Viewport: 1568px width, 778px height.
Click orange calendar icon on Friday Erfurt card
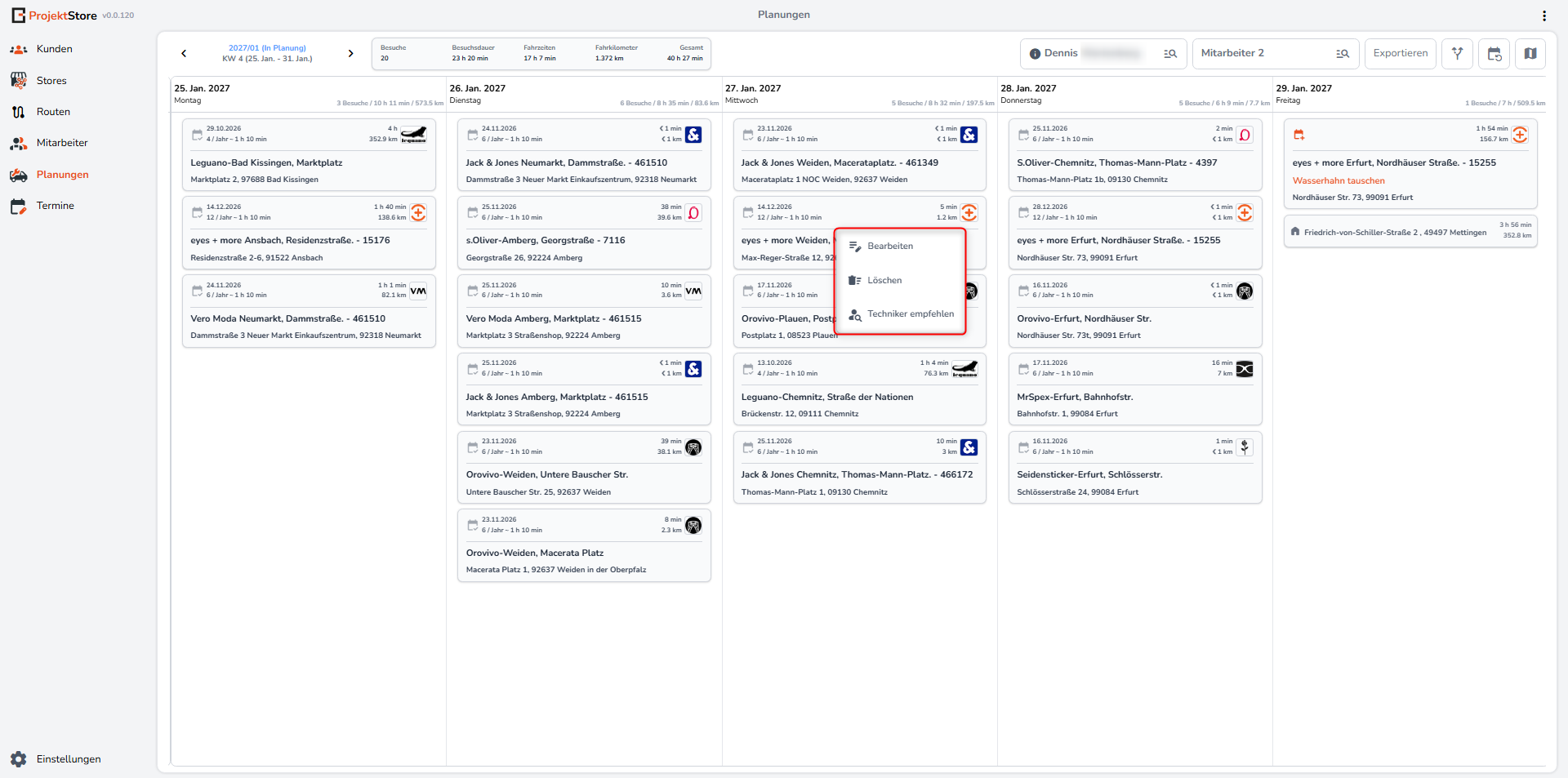click(x=1298, y=135)
